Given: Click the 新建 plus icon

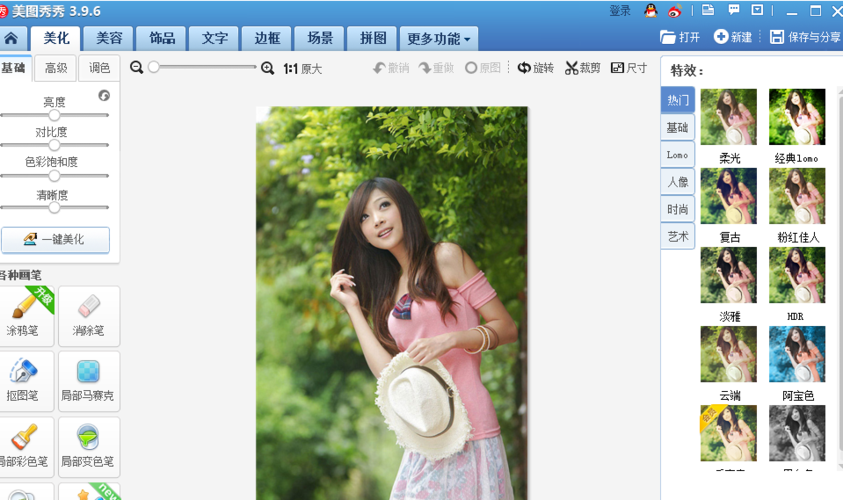Looking at the screenshot, I should 720,37.
